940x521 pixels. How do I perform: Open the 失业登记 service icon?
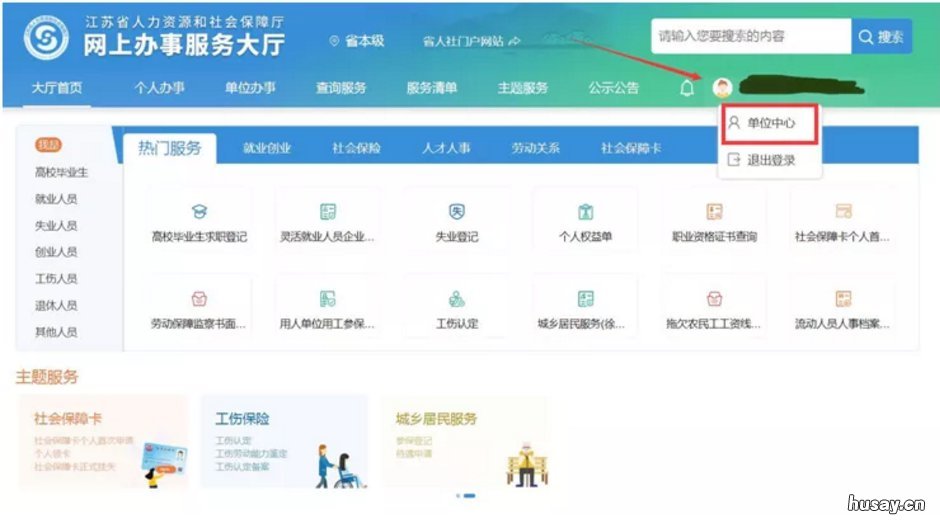tap(457, 211)
